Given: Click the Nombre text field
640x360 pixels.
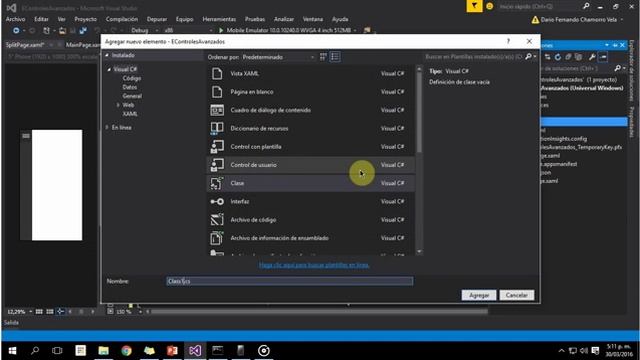Looking at the screenshot, I should click(x=289, y=281).
